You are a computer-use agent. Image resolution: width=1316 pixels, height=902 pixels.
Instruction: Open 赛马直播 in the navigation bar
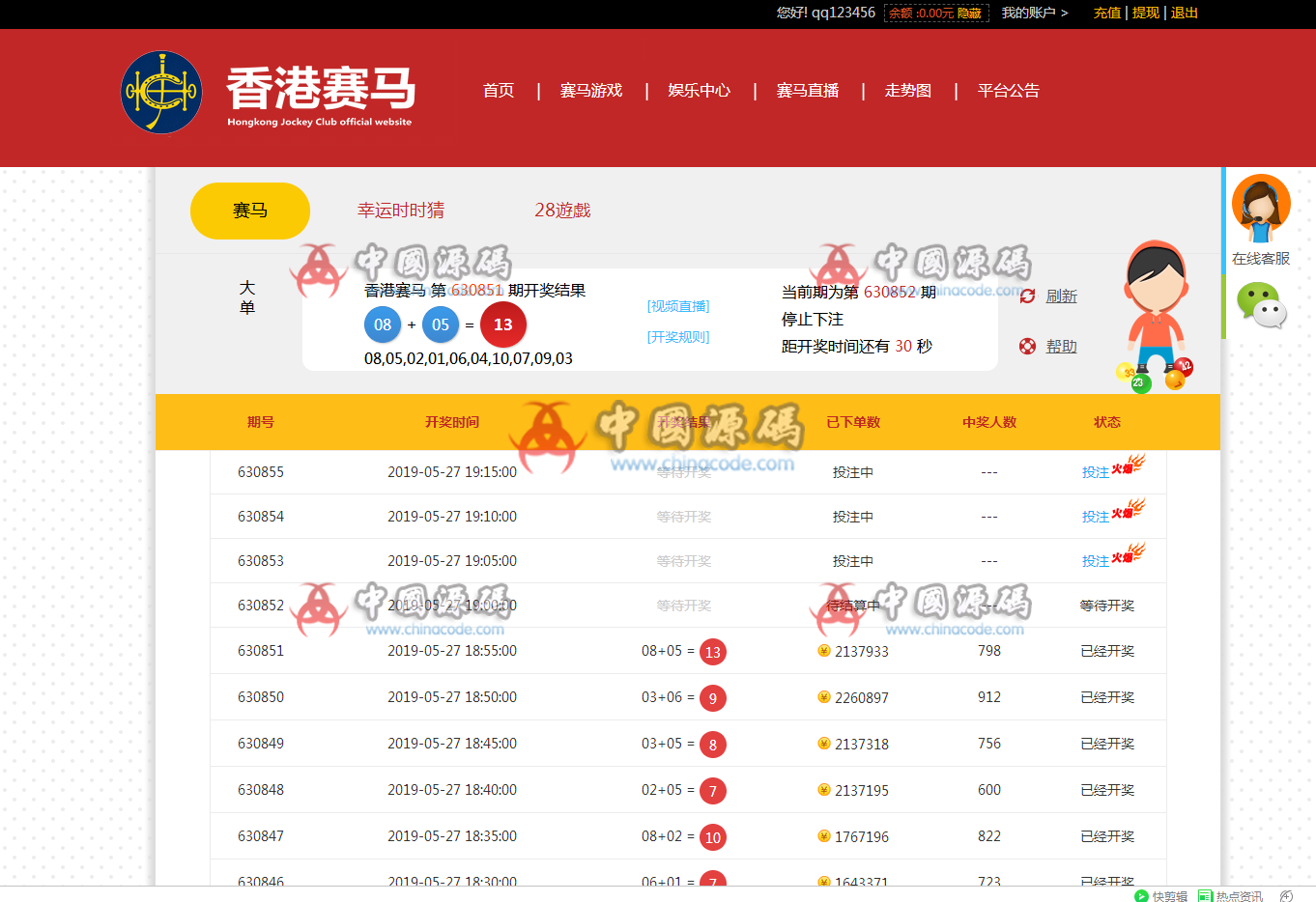tap(808, 91)
